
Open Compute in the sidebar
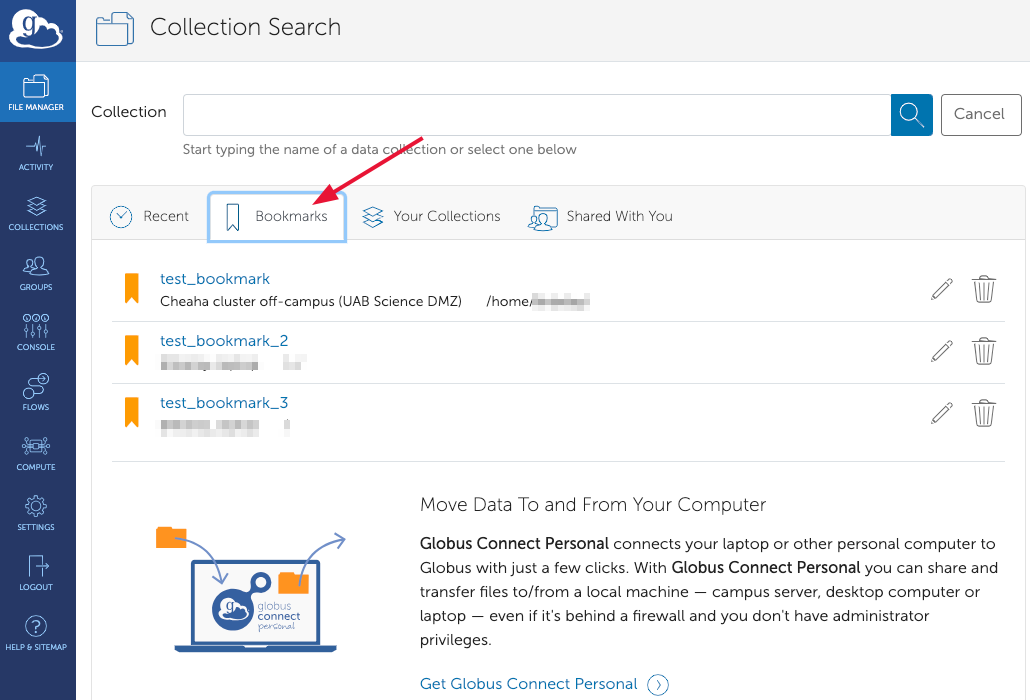[x=36, y=453]
